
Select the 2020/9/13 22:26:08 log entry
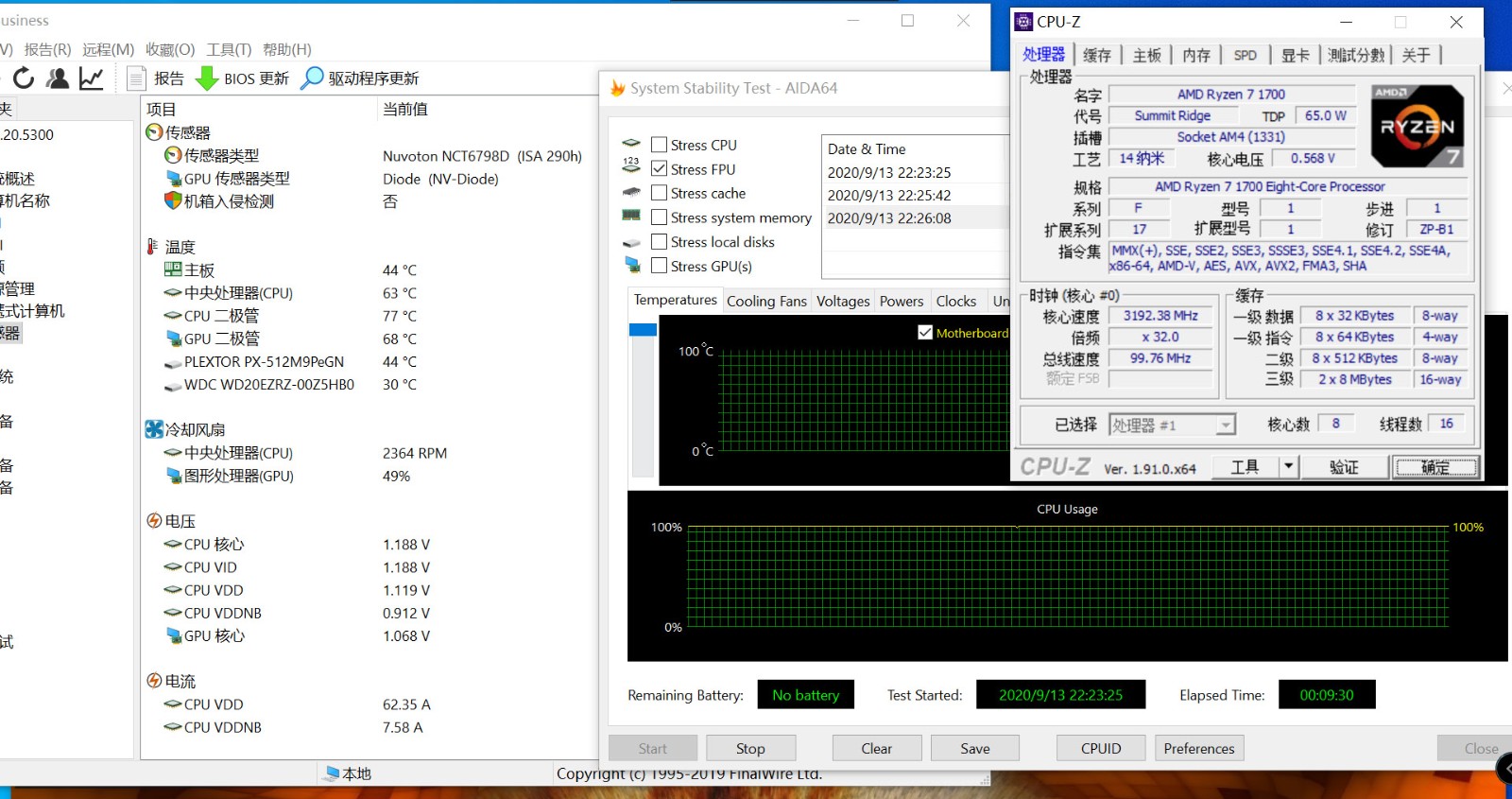[x=917, y=217]
